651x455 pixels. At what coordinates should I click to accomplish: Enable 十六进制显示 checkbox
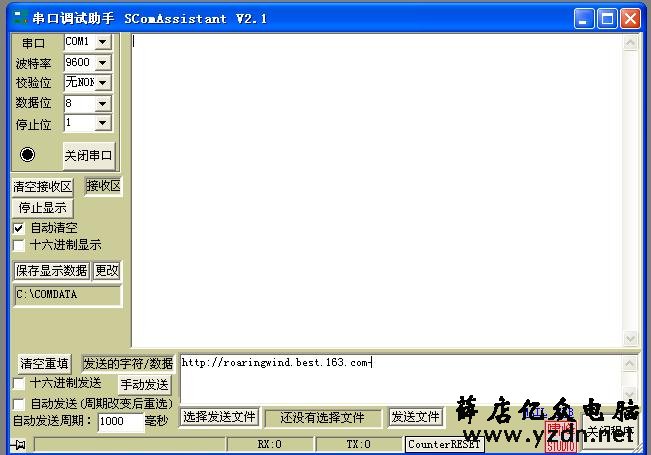pyautogui.click(x=19, y=245)
